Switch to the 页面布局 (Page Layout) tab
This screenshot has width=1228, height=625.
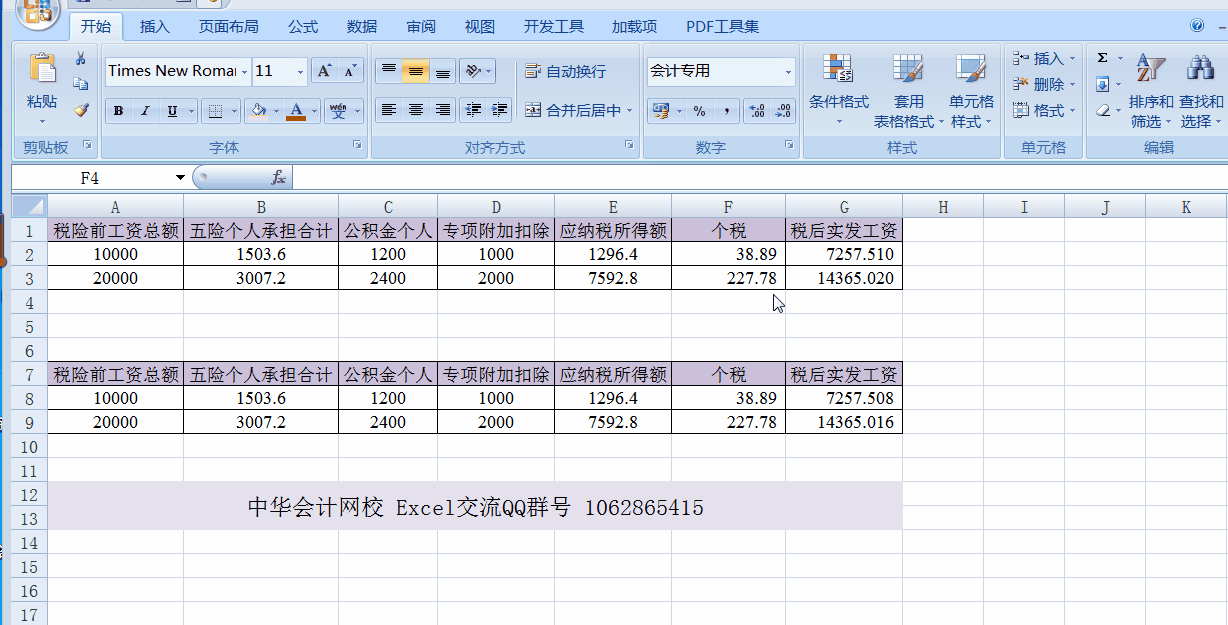(228, 27)
